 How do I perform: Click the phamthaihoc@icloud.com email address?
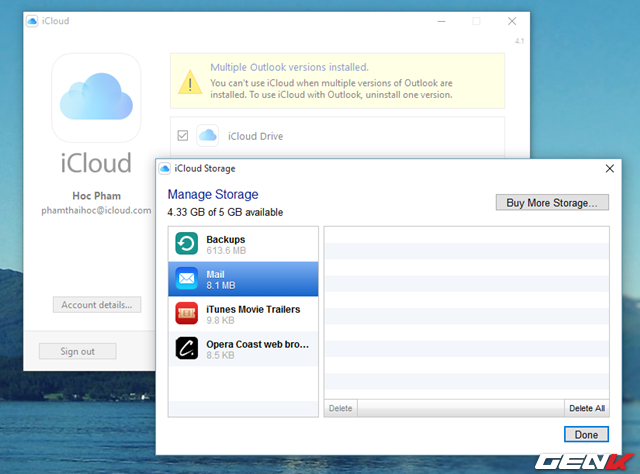[96, 211]
